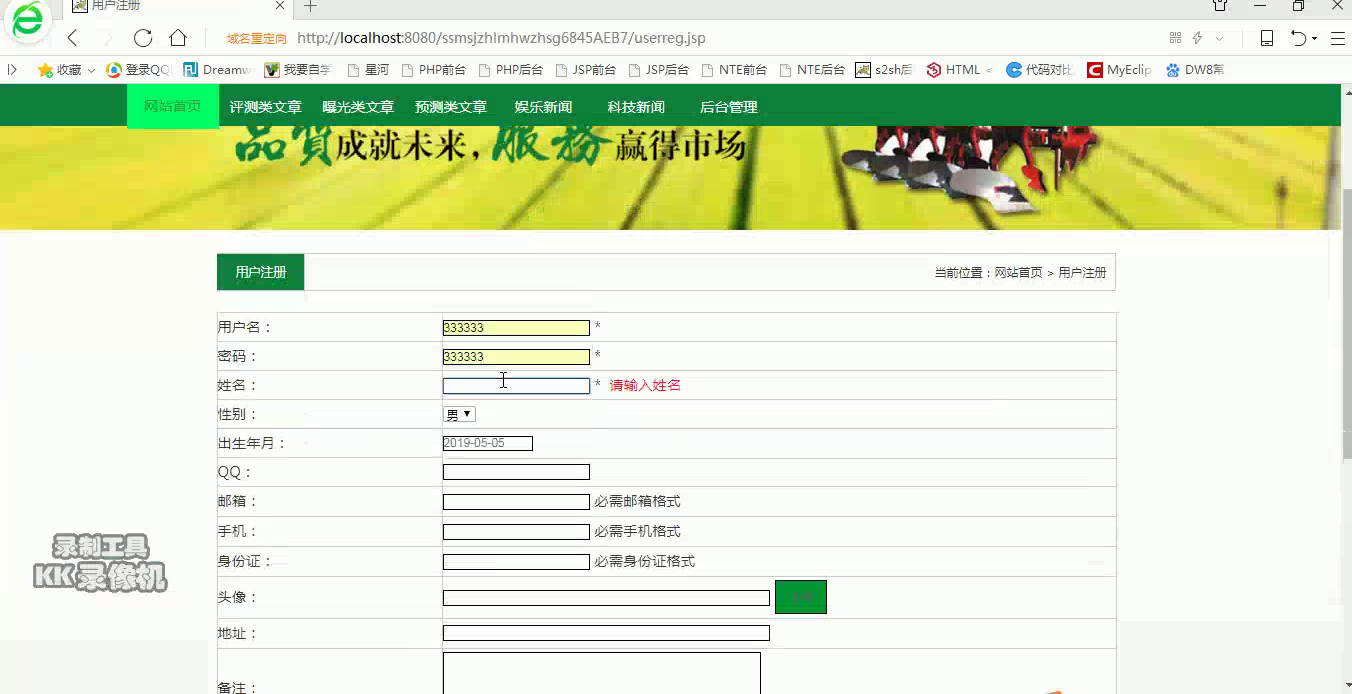The image size is (1352, 694).
Task: Go to the browser home page icon
Action: 178,38
